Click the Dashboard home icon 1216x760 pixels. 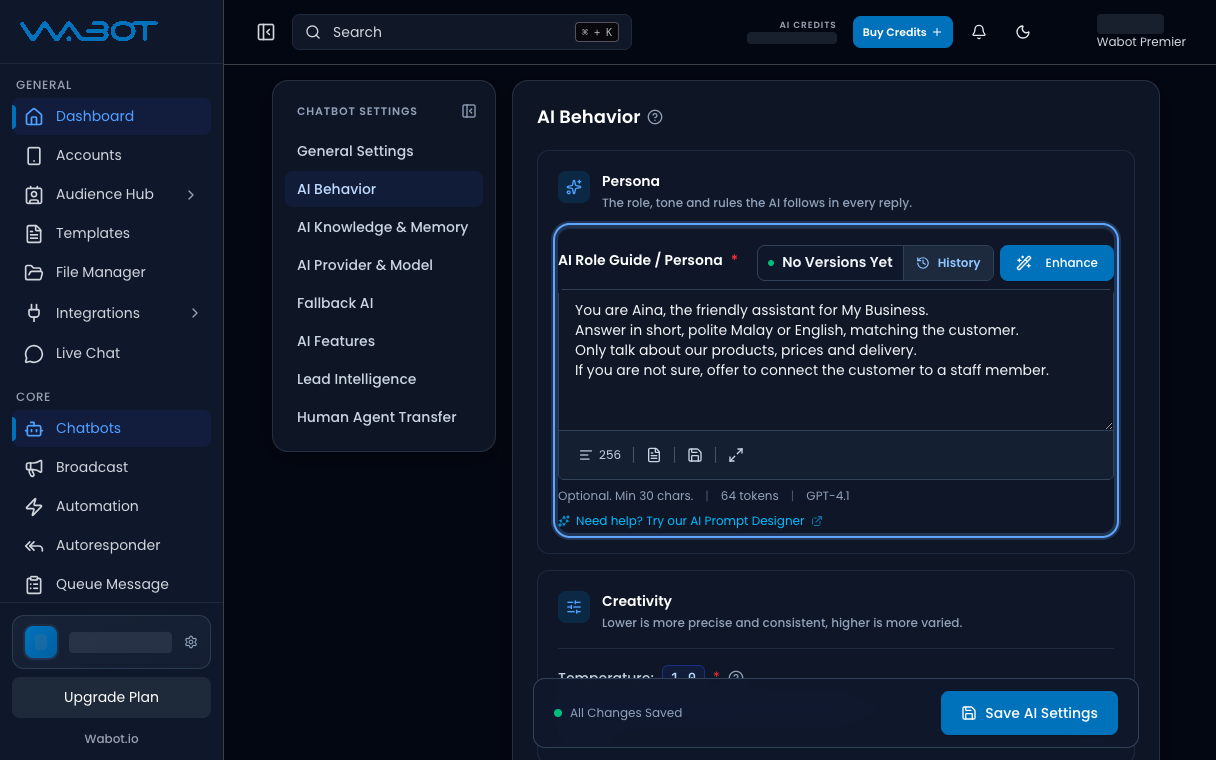coord(34,116)
